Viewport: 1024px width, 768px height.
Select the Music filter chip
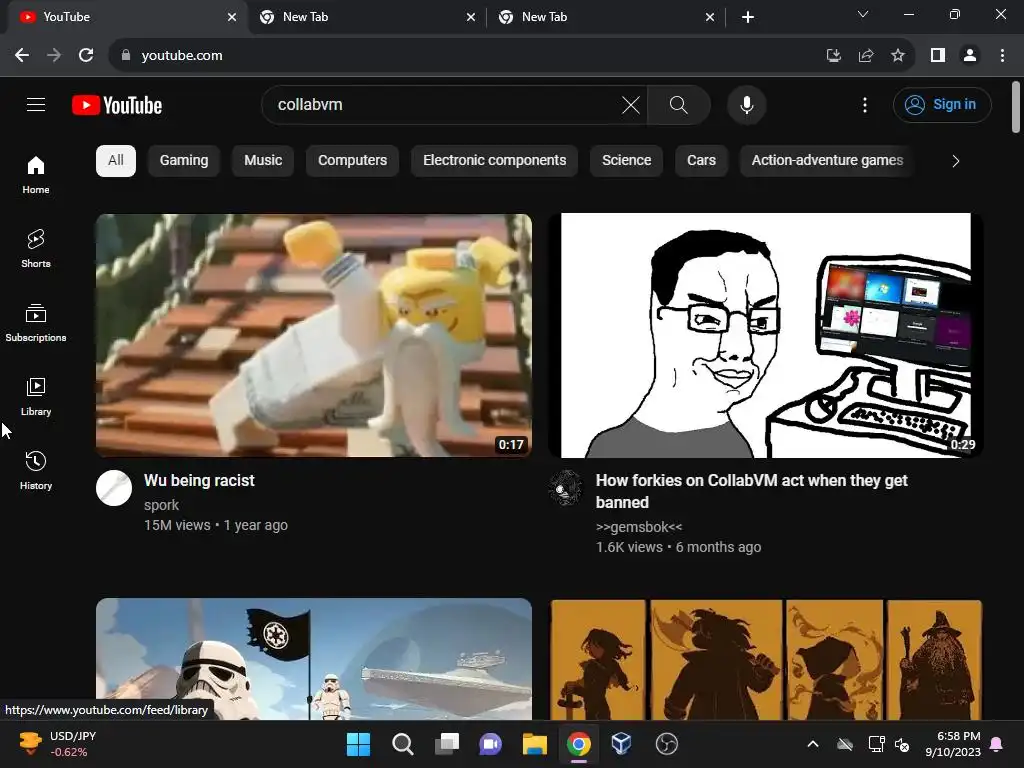[x=263, y=161]
